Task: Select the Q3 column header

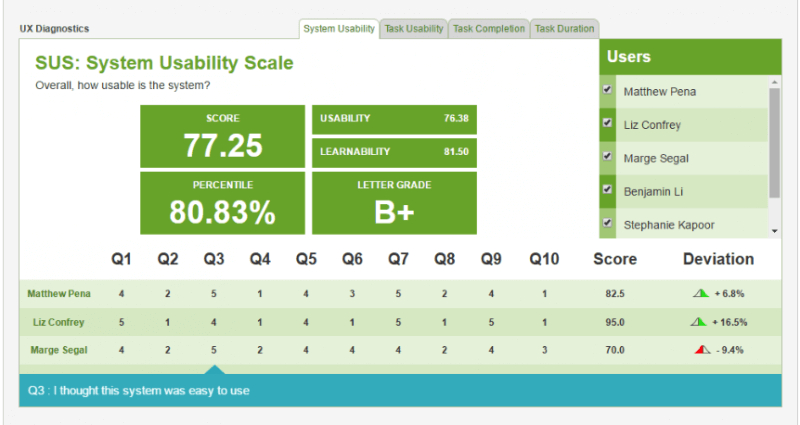Action: tap(214, 259)
